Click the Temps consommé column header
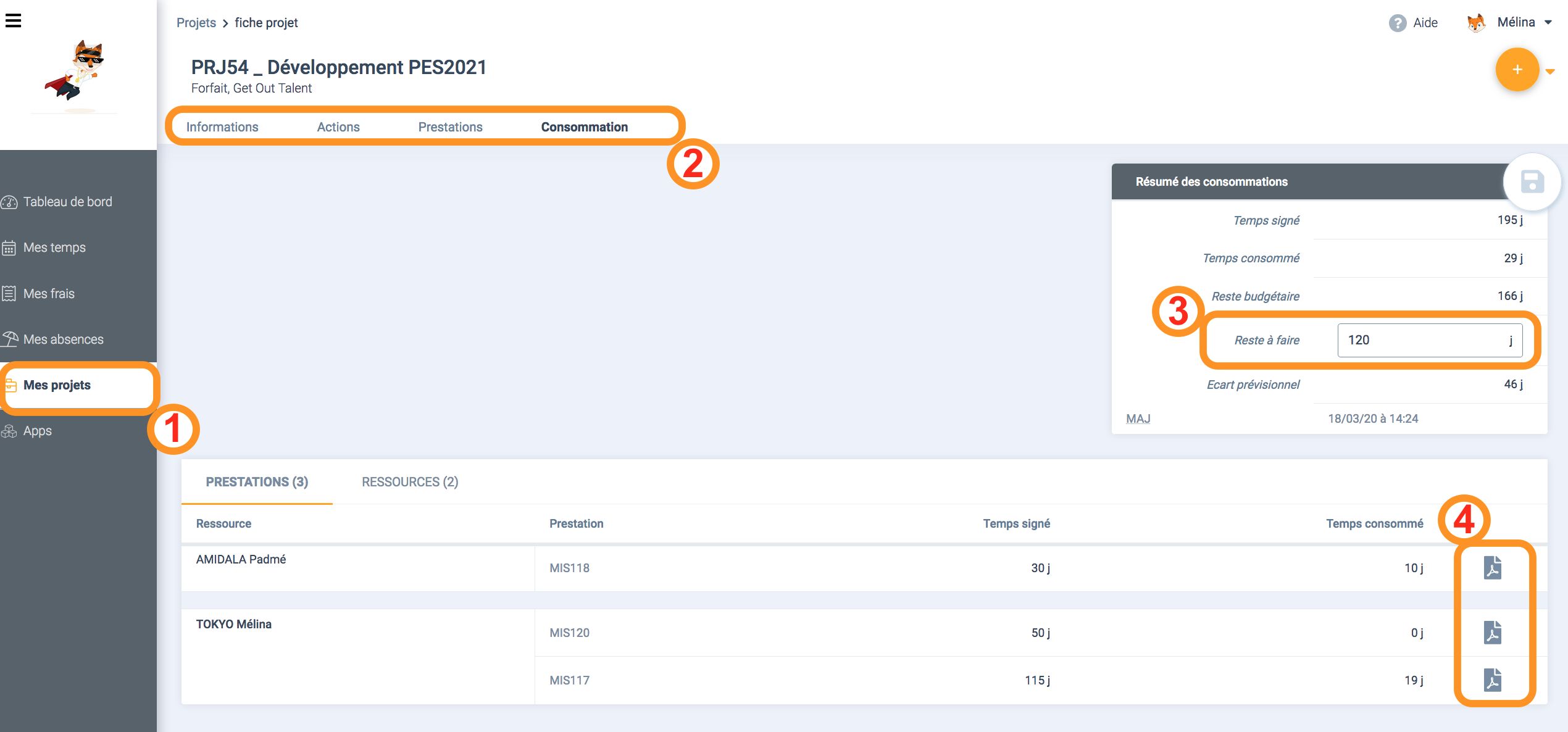This screenshot has width=1568, height=732. coord(1374,524)
